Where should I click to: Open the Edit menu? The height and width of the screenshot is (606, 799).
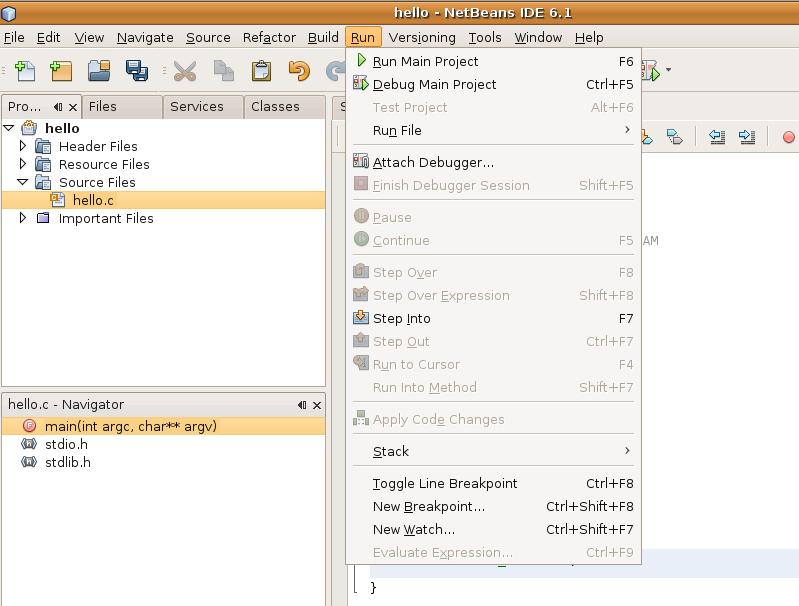(x=48, y=37)
